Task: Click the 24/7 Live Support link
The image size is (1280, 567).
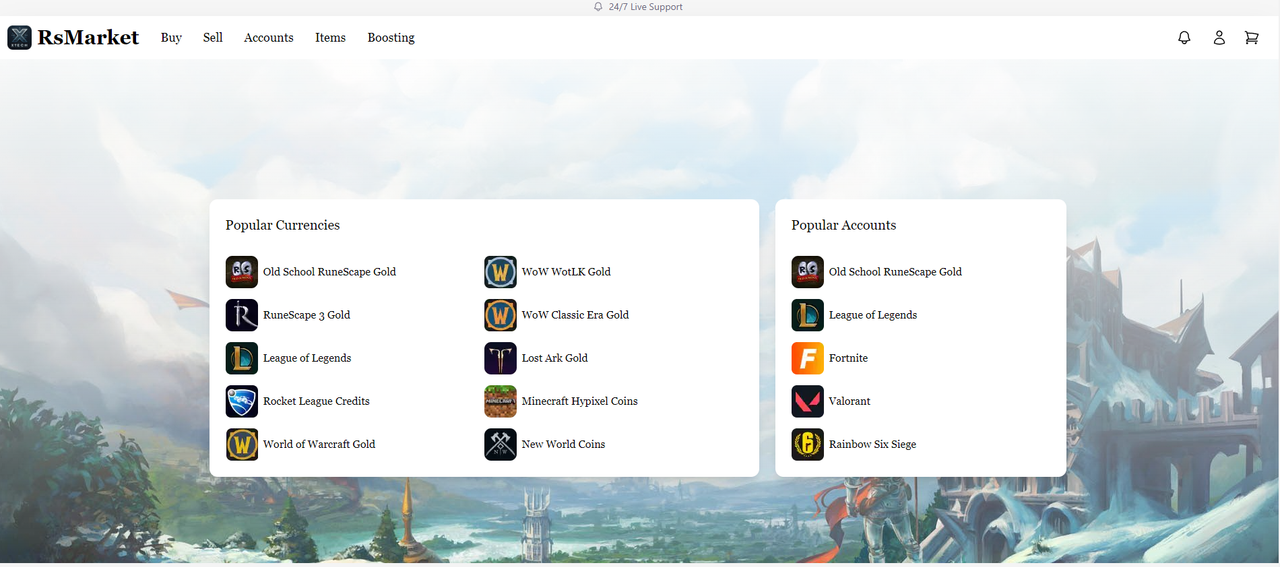Action: pos(645,7)
